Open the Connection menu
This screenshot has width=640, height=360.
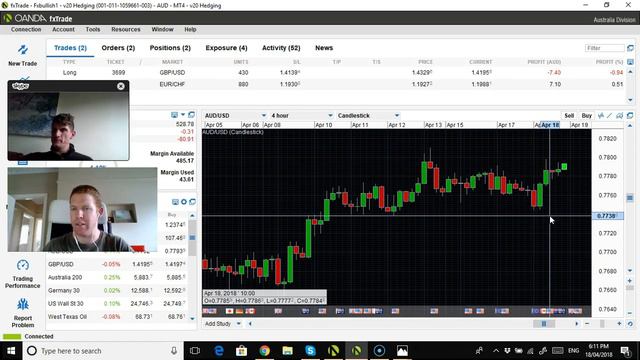point(26,29)
